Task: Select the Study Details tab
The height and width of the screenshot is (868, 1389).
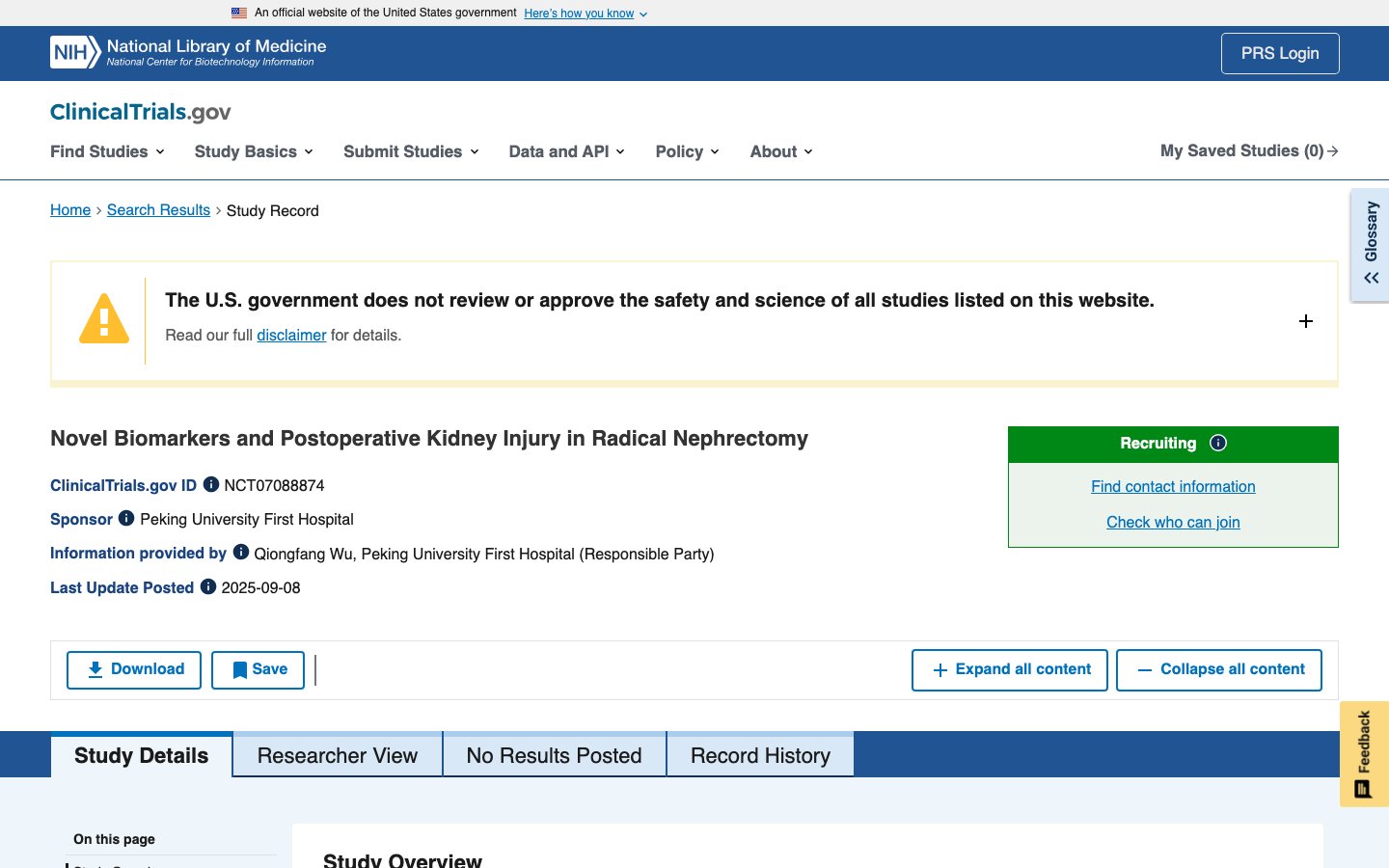Action: 142,755
